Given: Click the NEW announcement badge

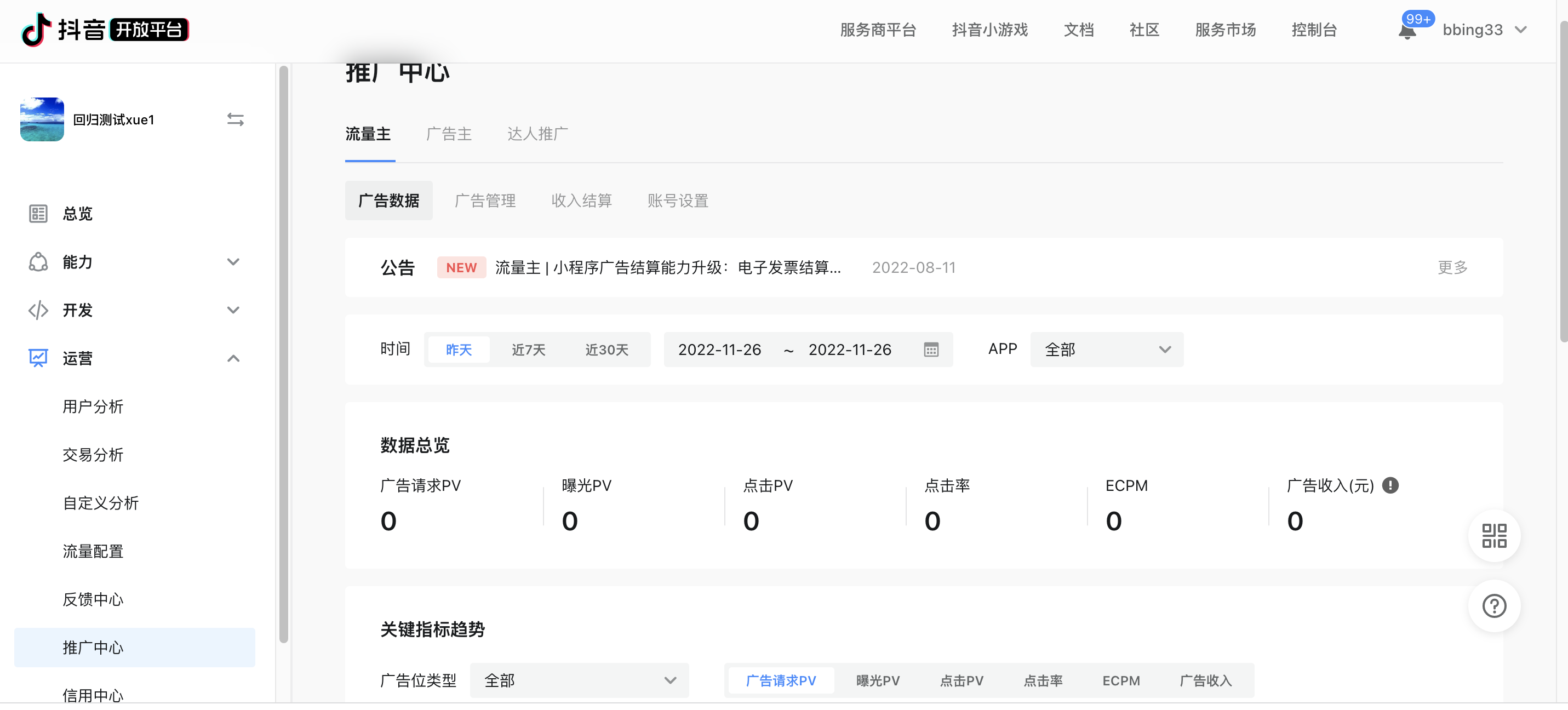Looking at the screenshot, I should [461, 267].
